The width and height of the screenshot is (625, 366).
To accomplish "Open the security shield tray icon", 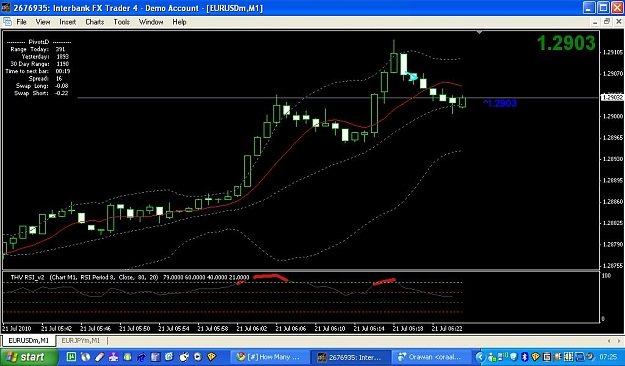I will tap(514, 356).
